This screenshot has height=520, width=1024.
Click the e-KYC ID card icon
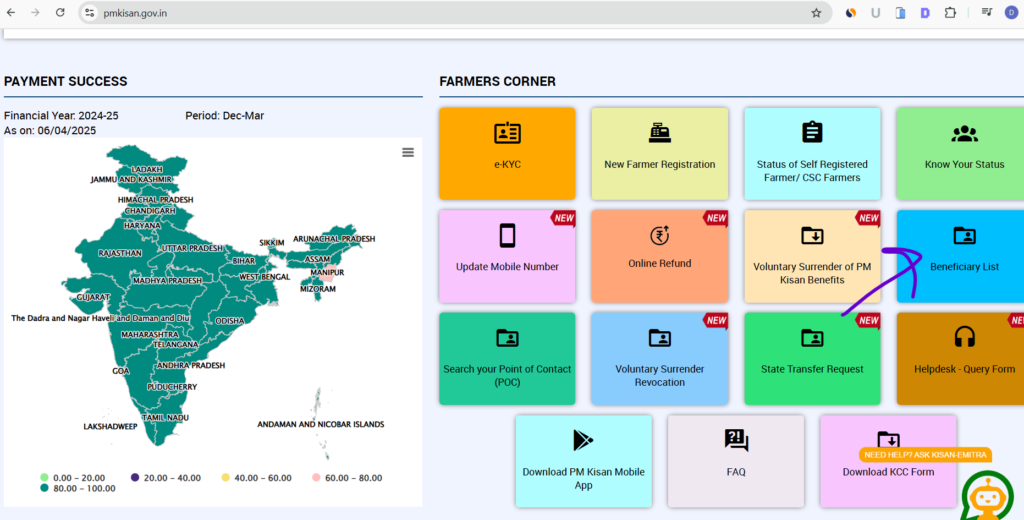click(x=507, y=133)
